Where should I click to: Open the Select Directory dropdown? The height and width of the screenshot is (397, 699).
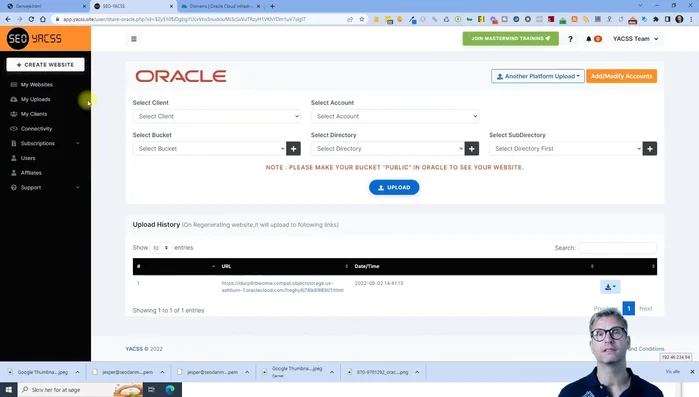coord(387,148)
